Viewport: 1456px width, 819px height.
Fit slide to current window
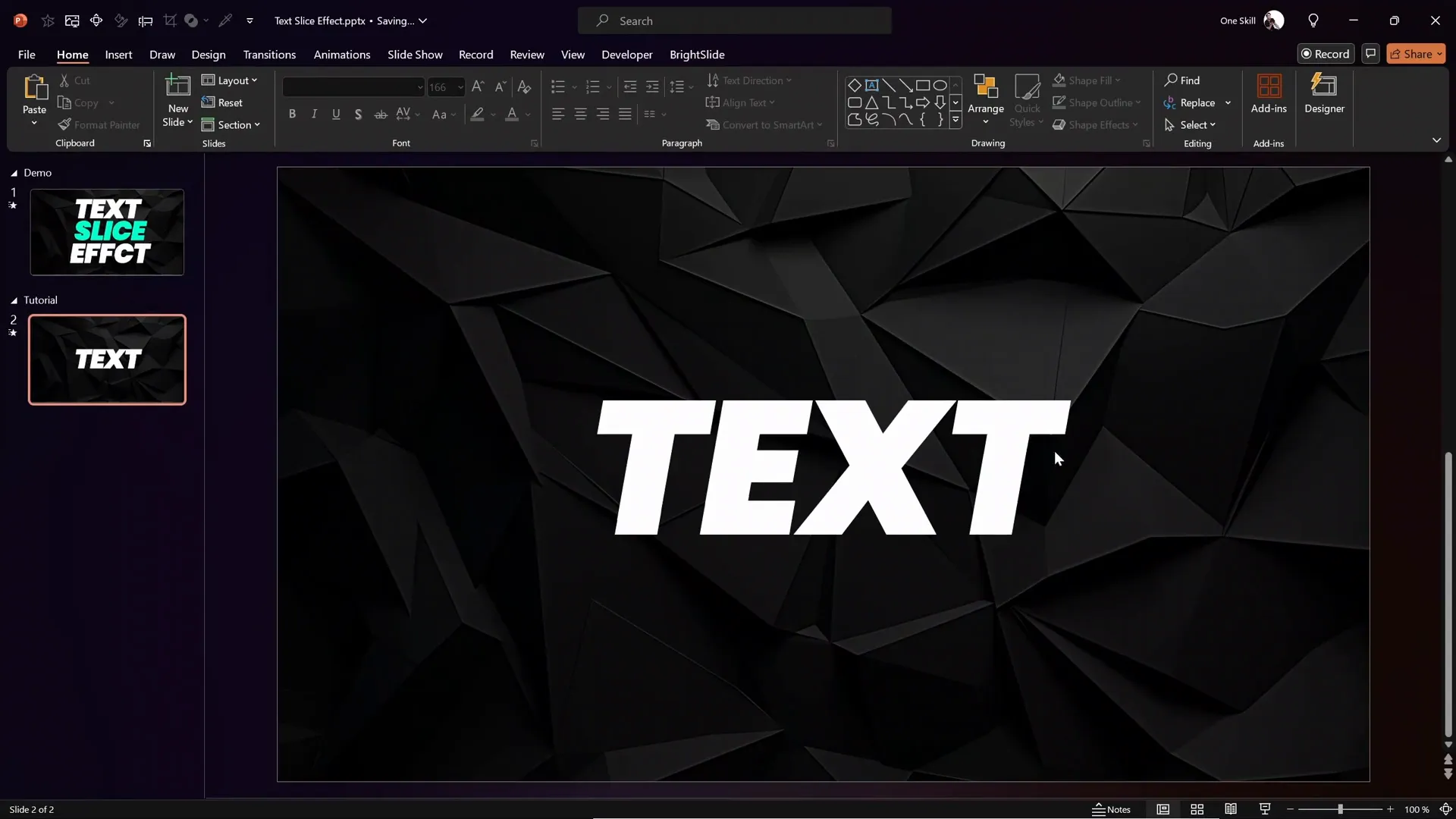pyautogui.click(x=1445, y=809)
